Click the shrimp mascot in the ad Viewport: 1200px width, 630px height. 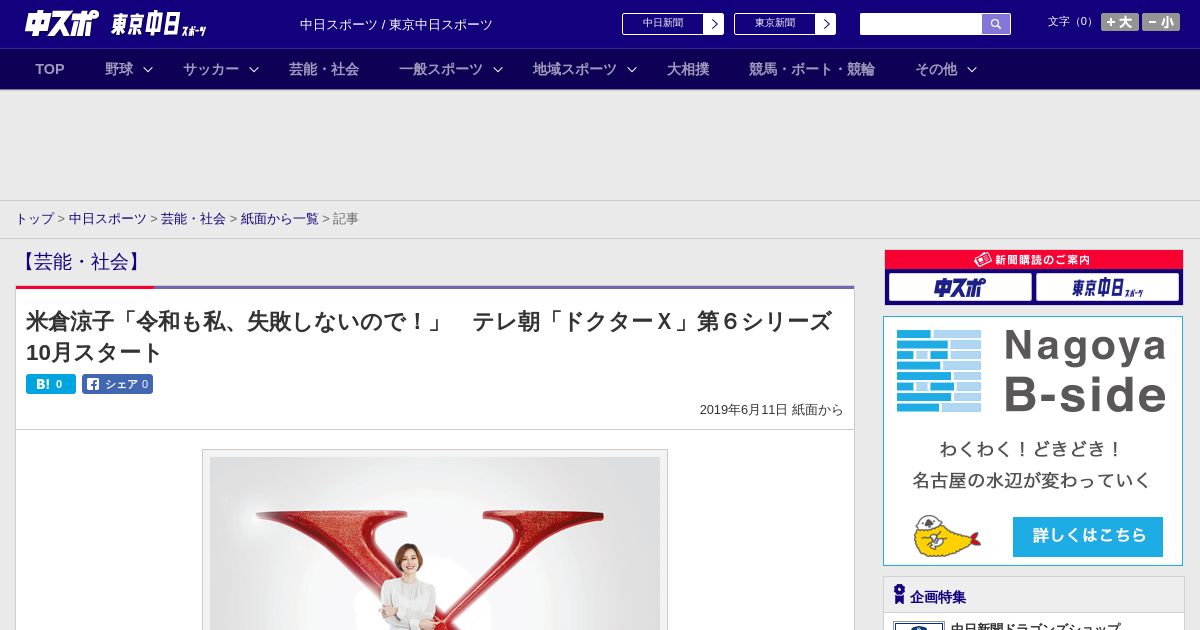946,536
